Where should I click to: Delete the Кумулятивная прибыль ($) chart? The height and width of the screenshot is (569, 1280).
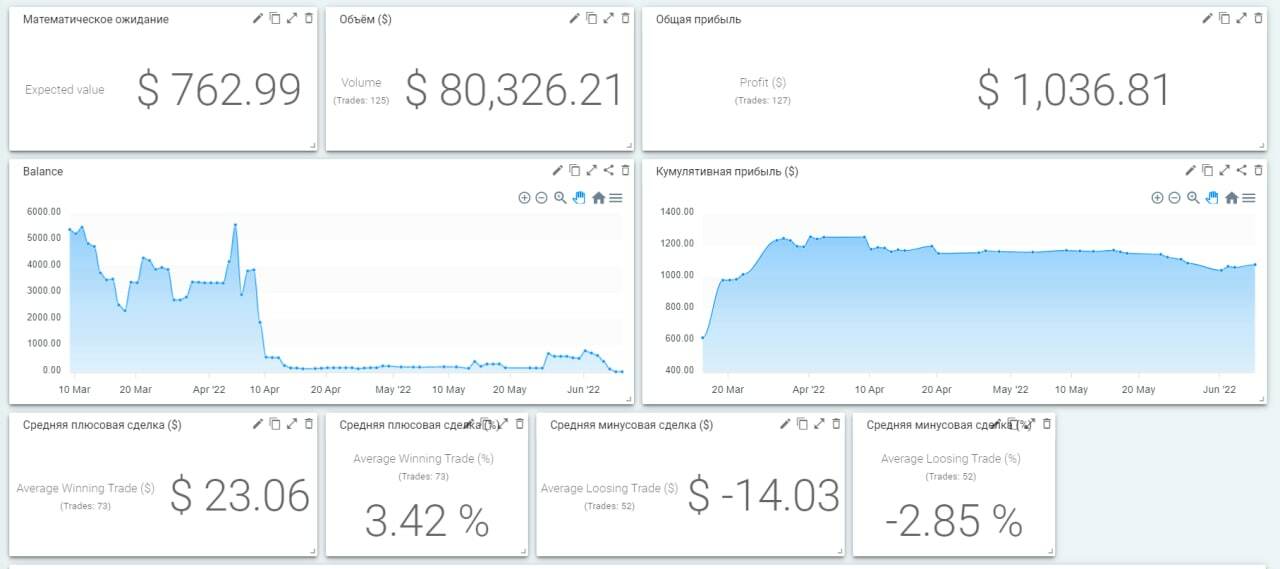coord(1258,170)
